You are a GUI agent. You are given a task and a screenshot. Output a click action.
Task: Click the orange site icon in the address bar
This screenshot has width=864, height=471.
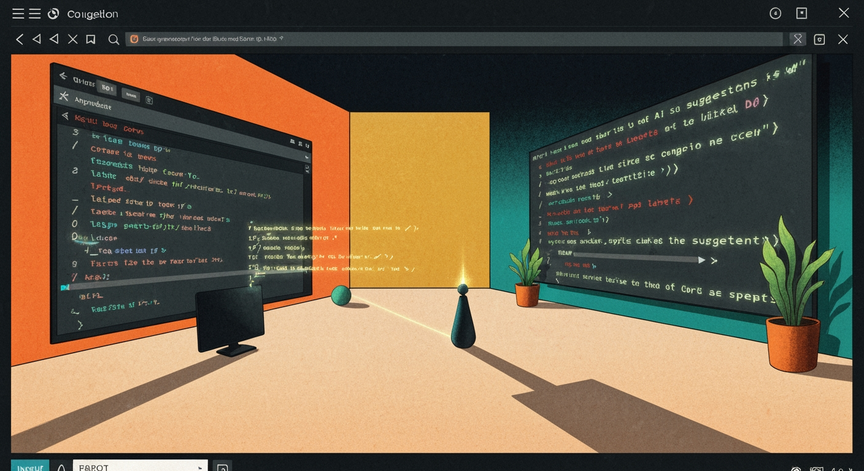134,39
